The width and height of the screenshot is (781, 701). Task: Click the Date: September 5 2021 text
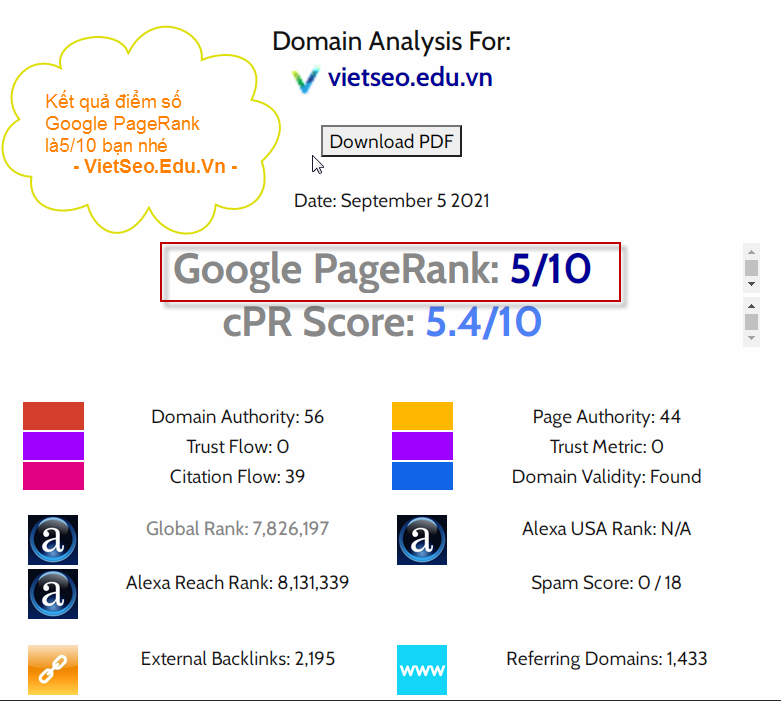(x=391, y=201)
